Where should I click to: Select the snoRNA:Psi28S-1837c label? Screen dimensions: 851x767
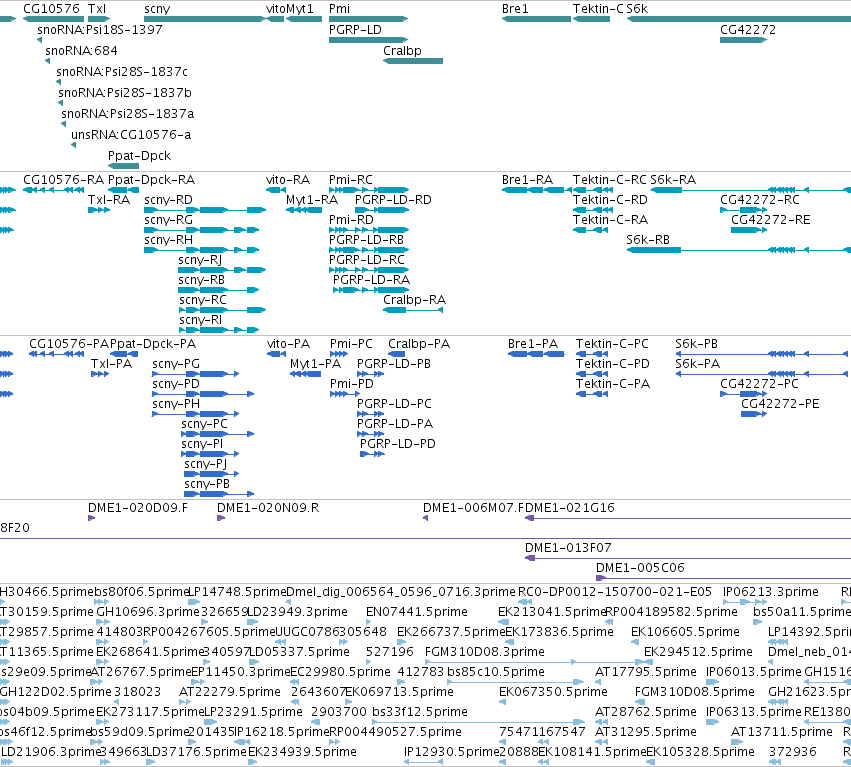[x=122, y=72]
